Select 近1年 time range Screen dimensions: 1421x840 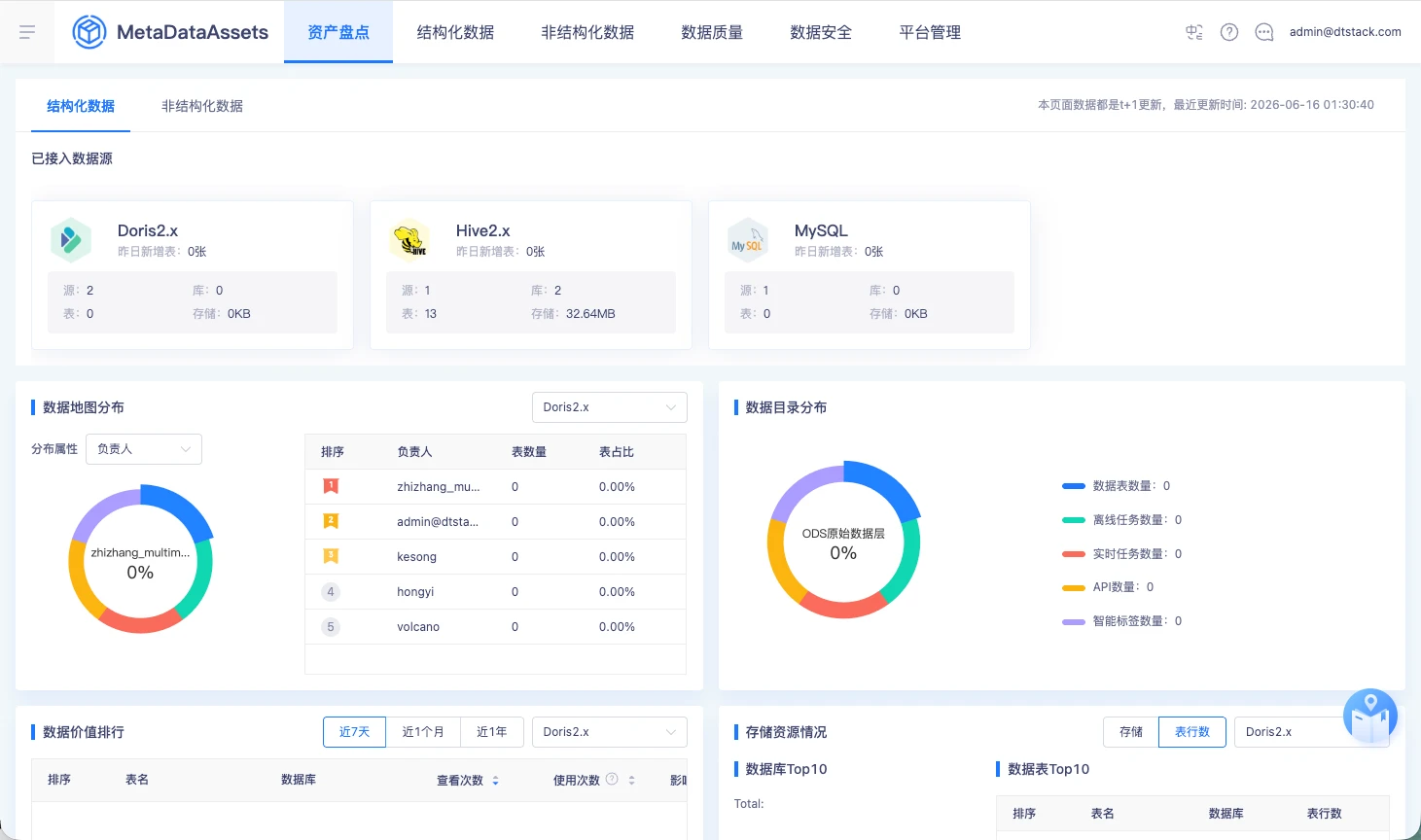coord(492,732)
